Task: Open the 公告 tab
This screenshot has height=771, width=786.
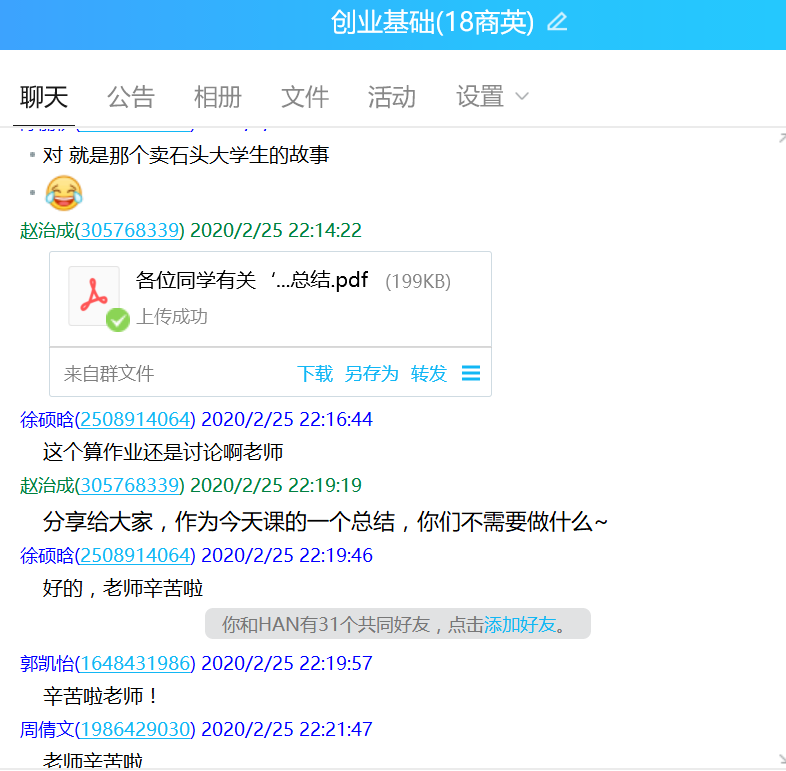Action: coord(131,97)
